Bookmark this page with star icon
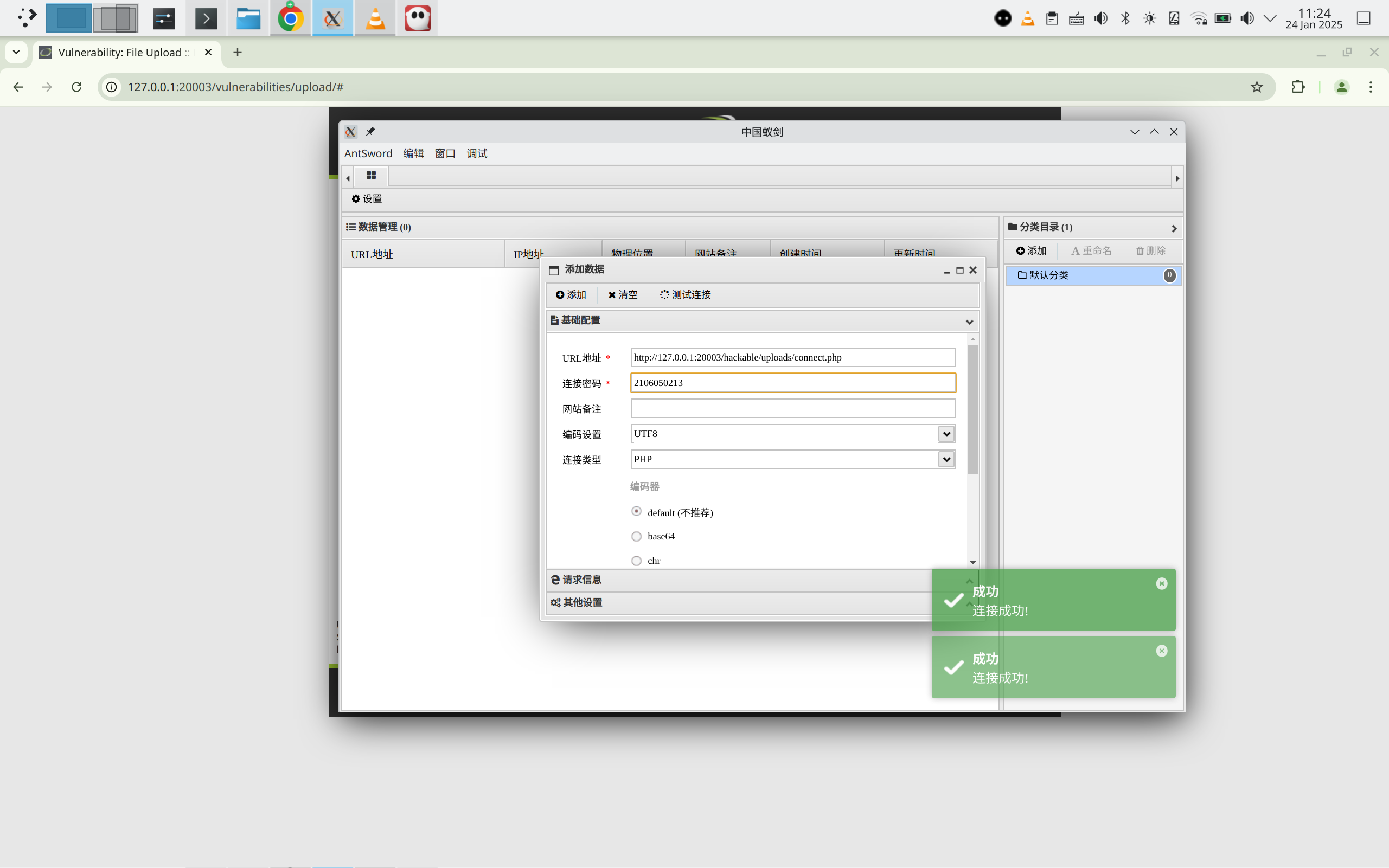 [1256, 87]
